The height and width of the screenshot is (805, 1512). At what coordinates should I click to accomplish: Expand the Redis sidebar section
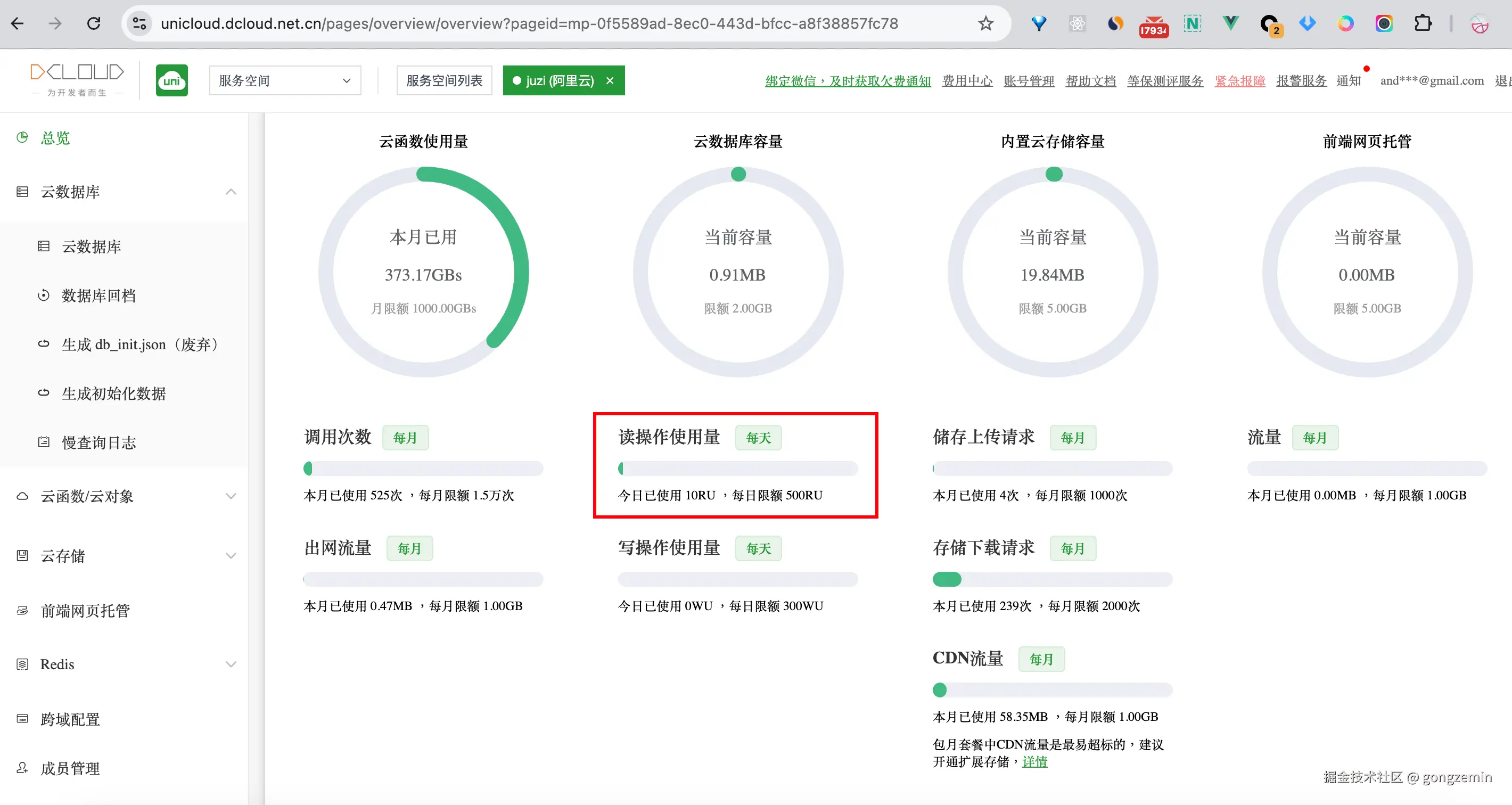click(x=231, y=664)
